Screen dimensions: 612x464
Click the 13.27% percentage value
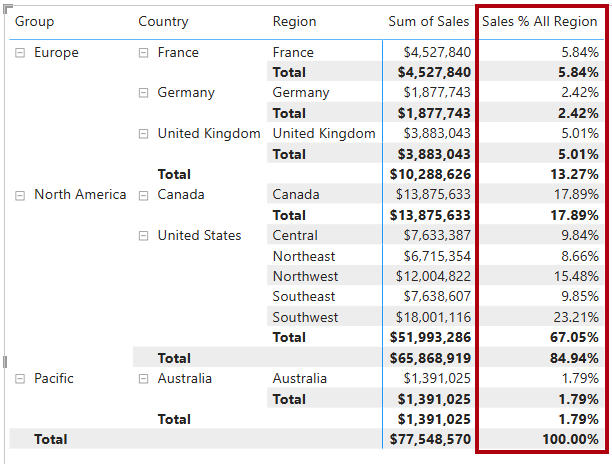point(574,174)
